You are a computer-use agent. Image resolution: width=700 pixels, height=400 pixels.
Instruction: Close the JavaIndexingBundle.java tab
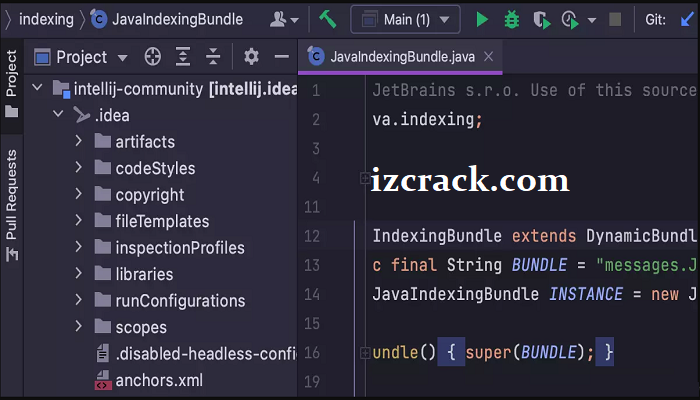tap(489, 57)
